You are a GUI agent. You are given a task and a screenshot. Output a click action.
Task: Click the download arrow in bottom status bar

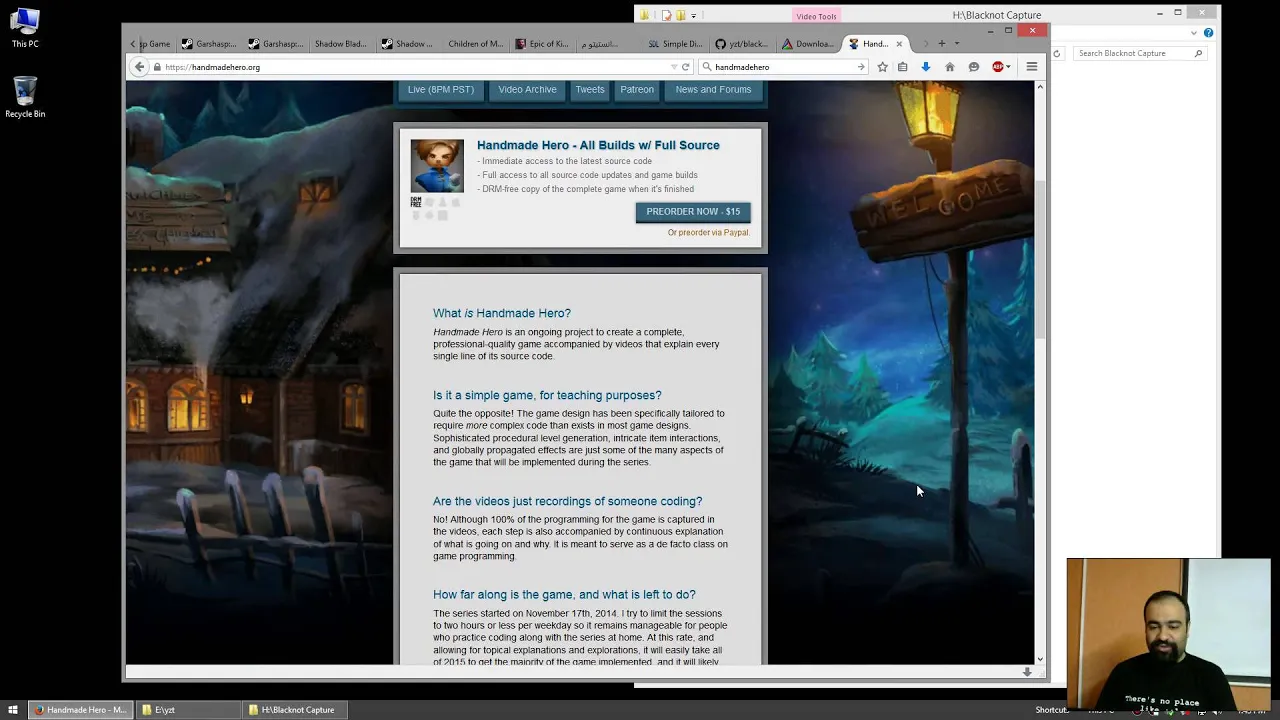pos(1027,672)
